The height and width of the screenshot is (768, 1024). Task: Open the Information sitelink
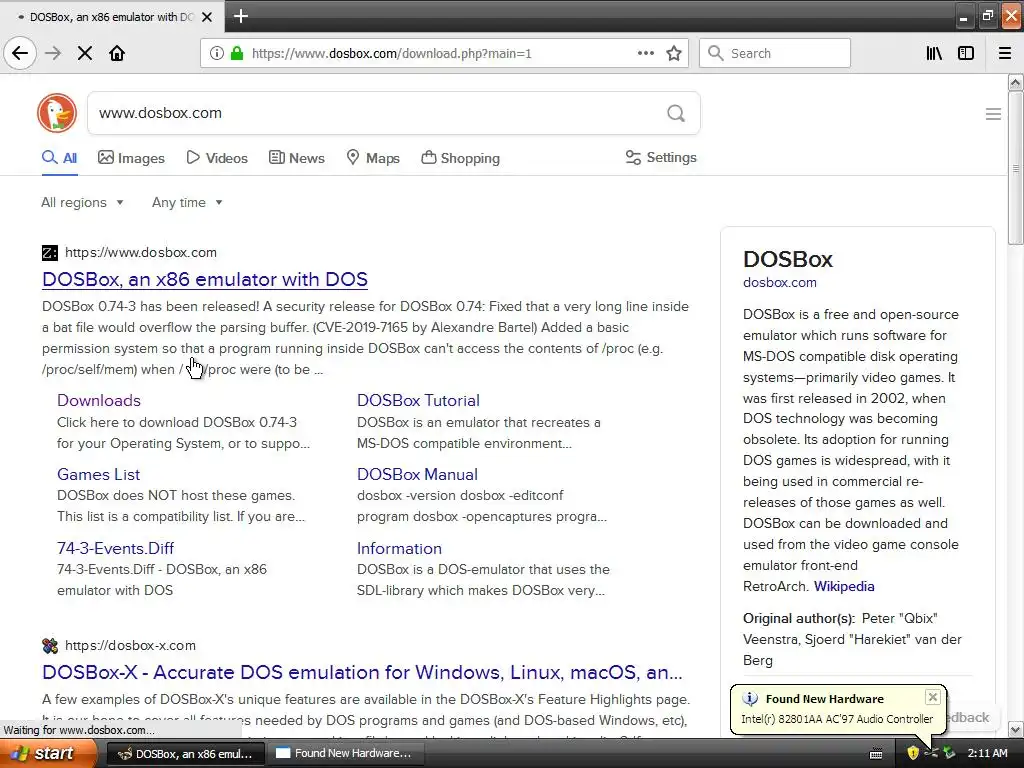[399, 549]
